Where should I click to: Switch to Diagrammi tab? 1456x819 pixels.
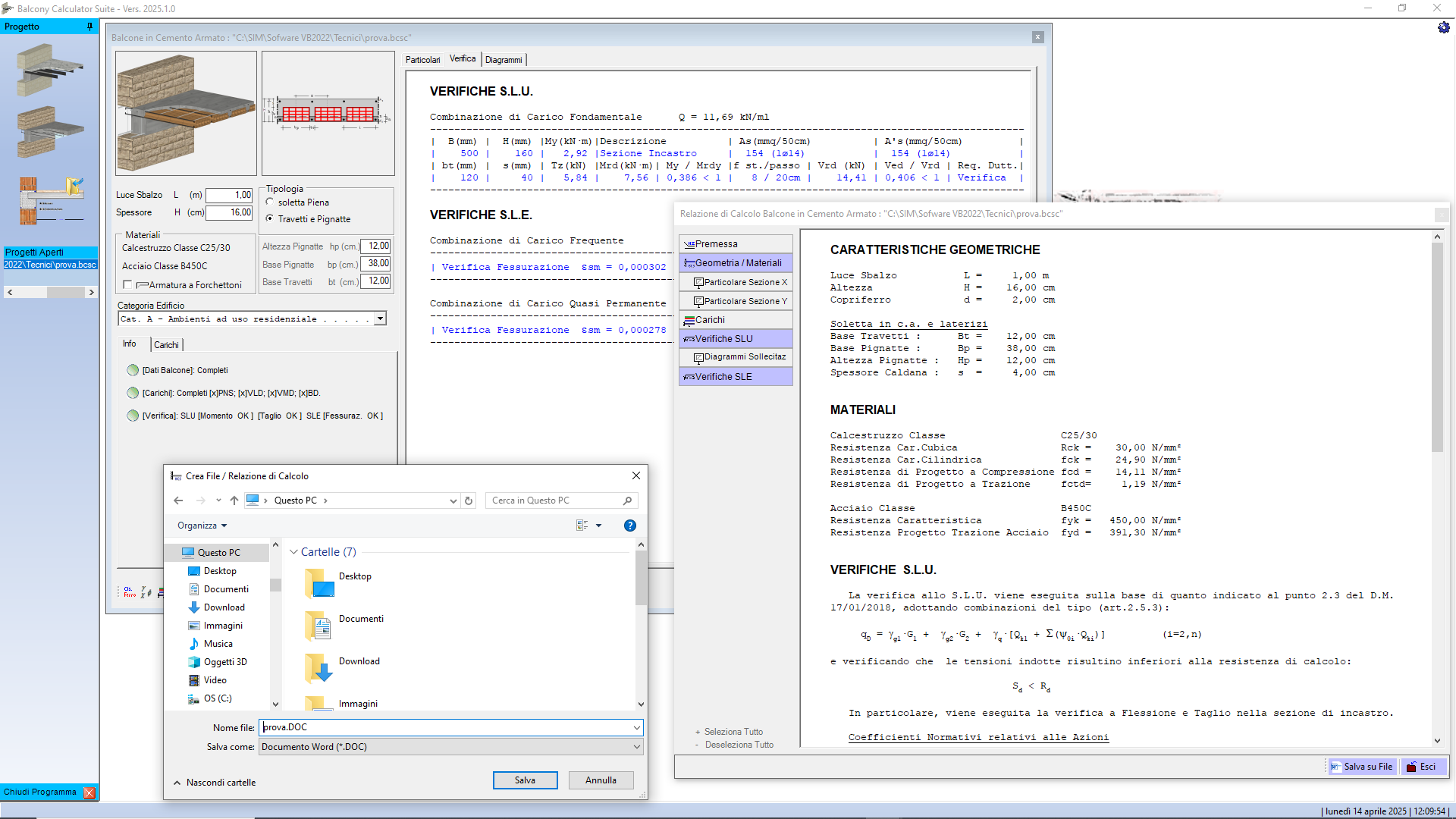[504, 60]
